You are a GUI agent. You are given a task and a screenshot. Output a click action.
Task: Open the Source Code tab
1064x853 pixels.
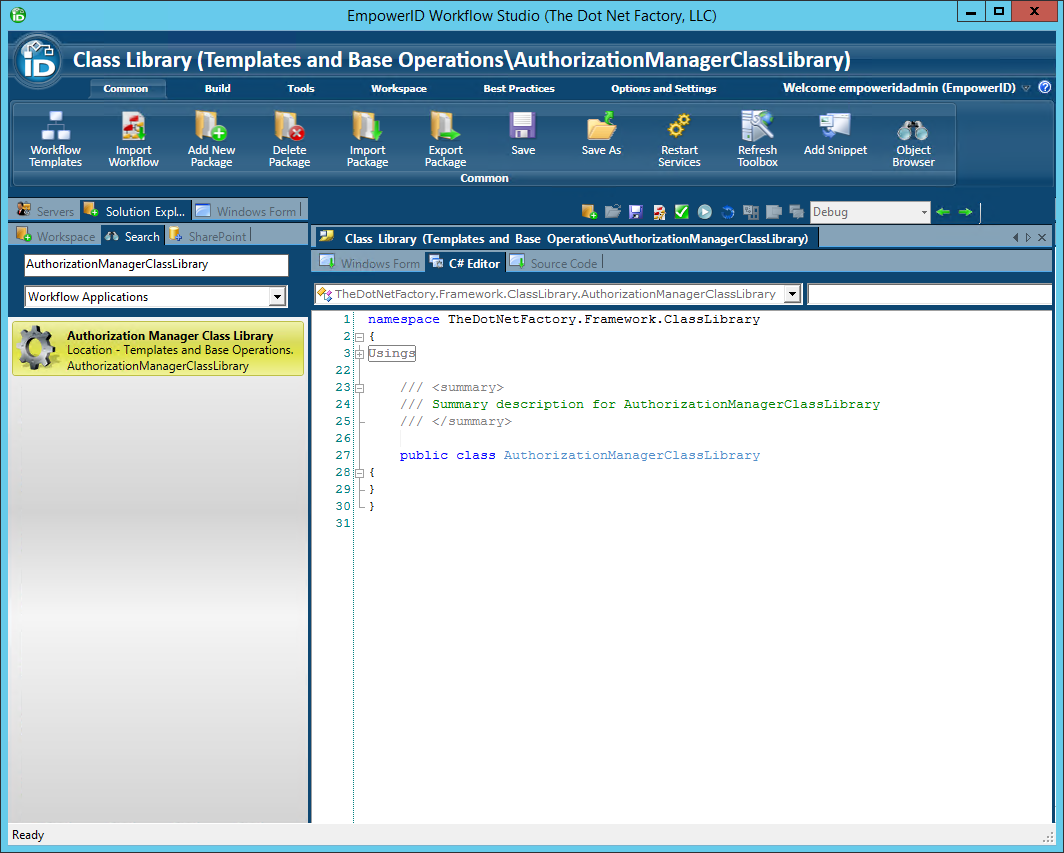554,262
